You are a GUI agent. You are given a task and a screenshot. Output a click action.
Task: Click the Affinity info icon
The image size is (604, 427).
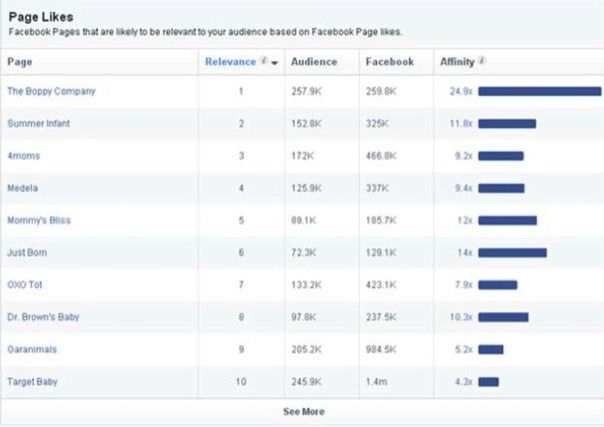(482, 61)
